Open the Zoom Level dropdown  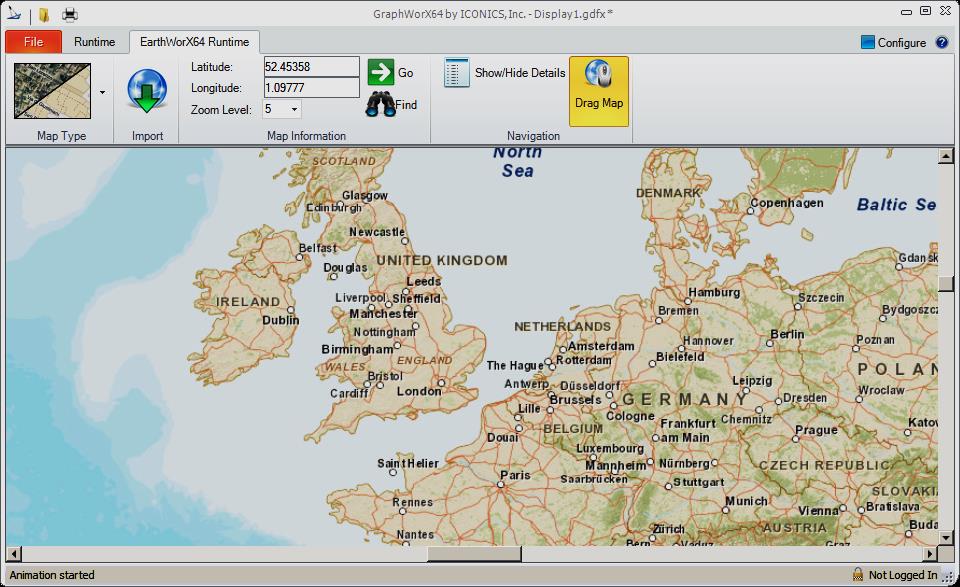coord(294,110)
